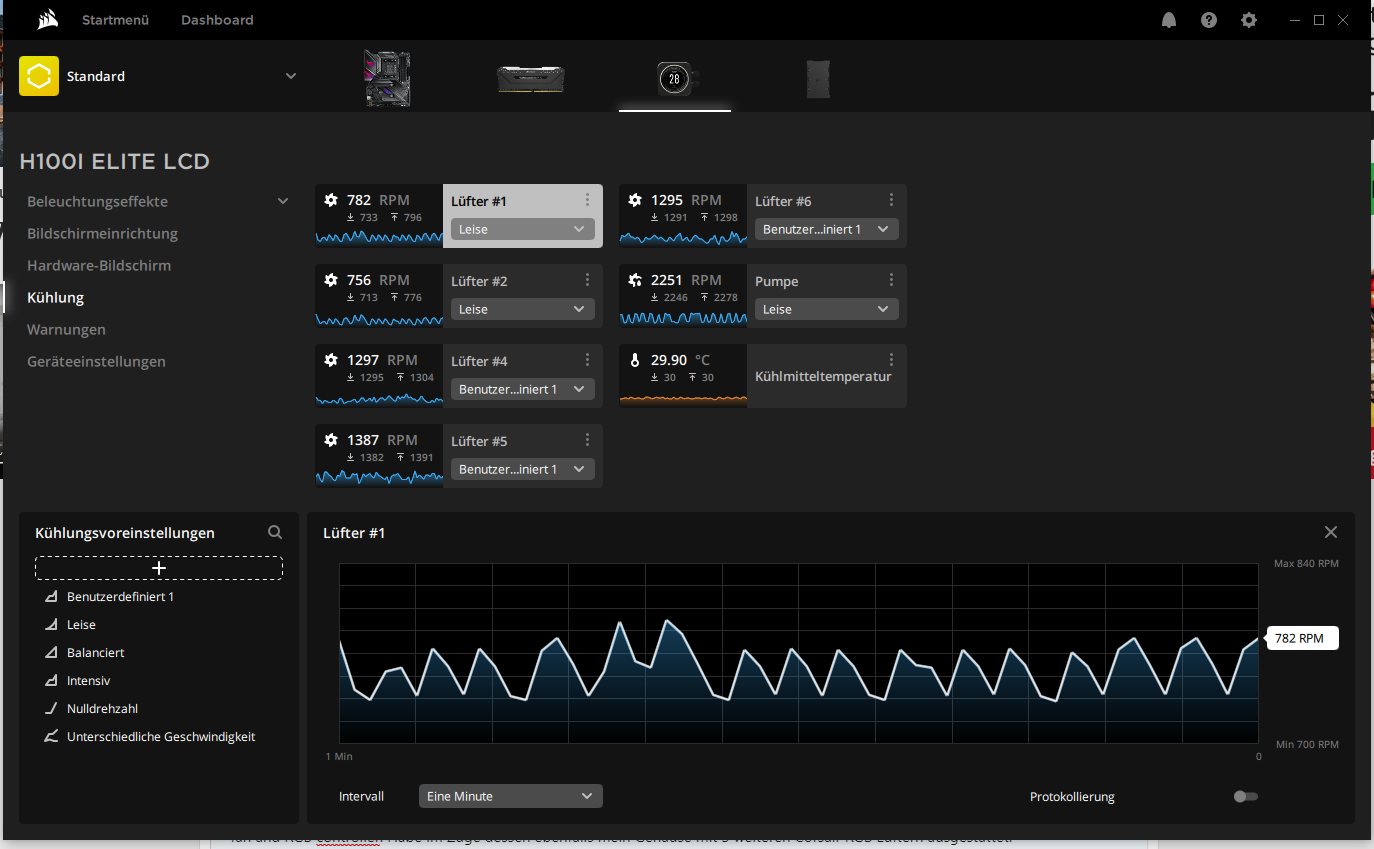Select the greyed-out fourth device icon
The width and height of the screenshot is (1374, 849).
pos(818,79)
